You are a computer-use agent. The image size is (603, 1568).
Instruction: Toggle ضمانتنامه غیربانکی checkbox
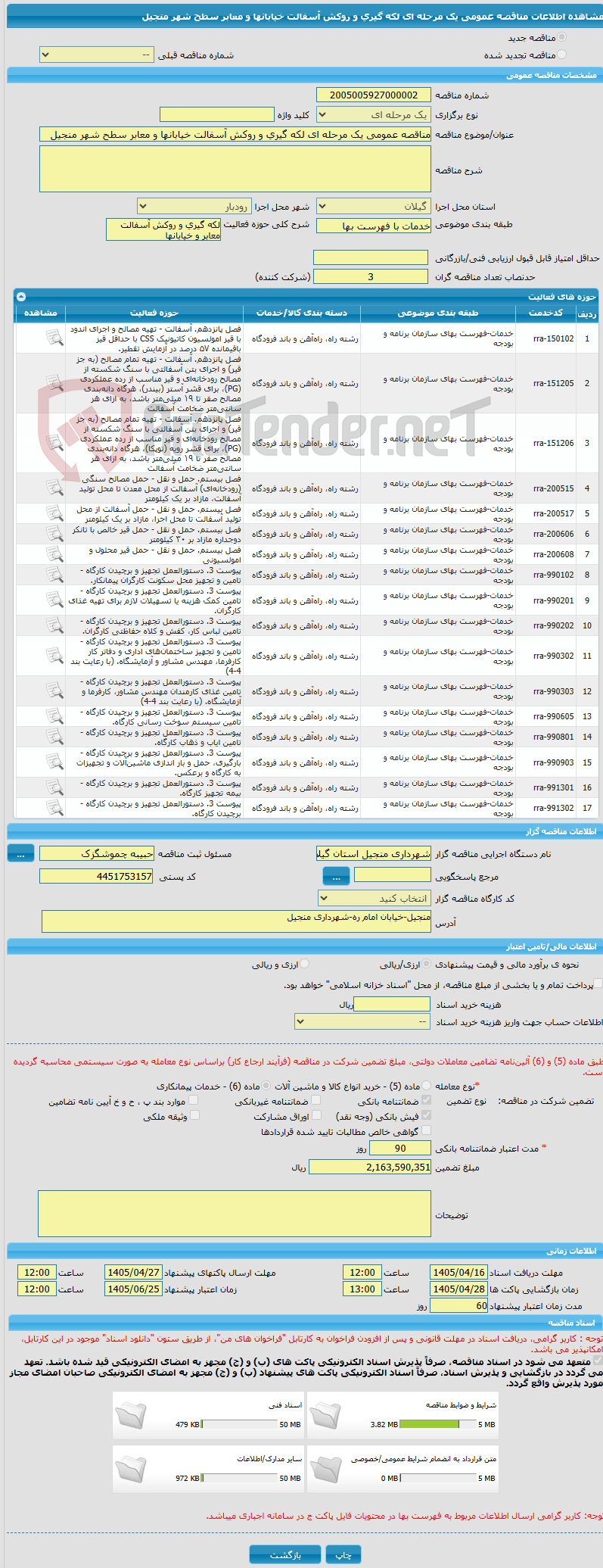coord(316,1100)
